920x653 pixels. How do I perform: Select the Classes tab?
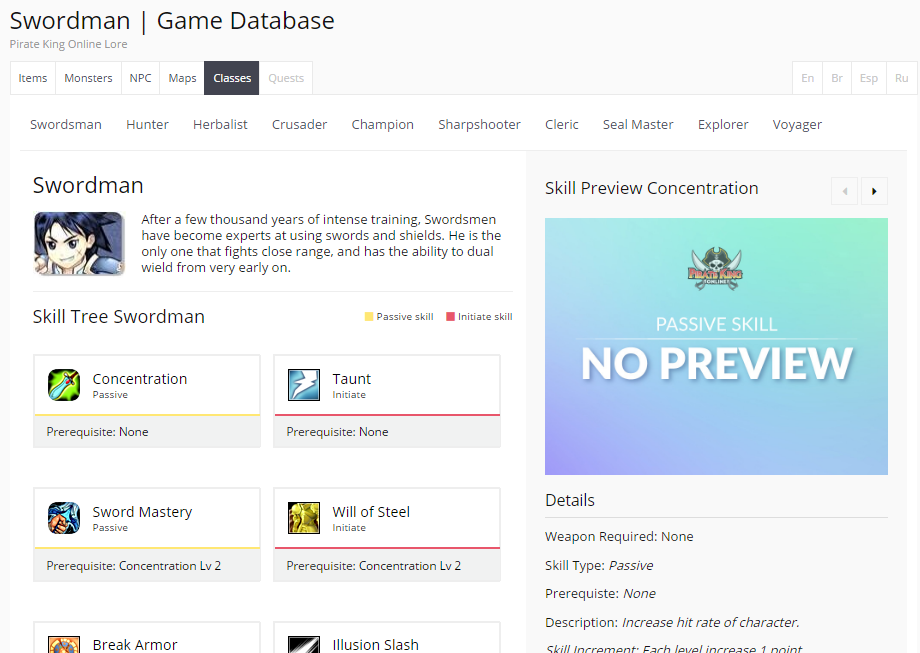coord(232,78)
